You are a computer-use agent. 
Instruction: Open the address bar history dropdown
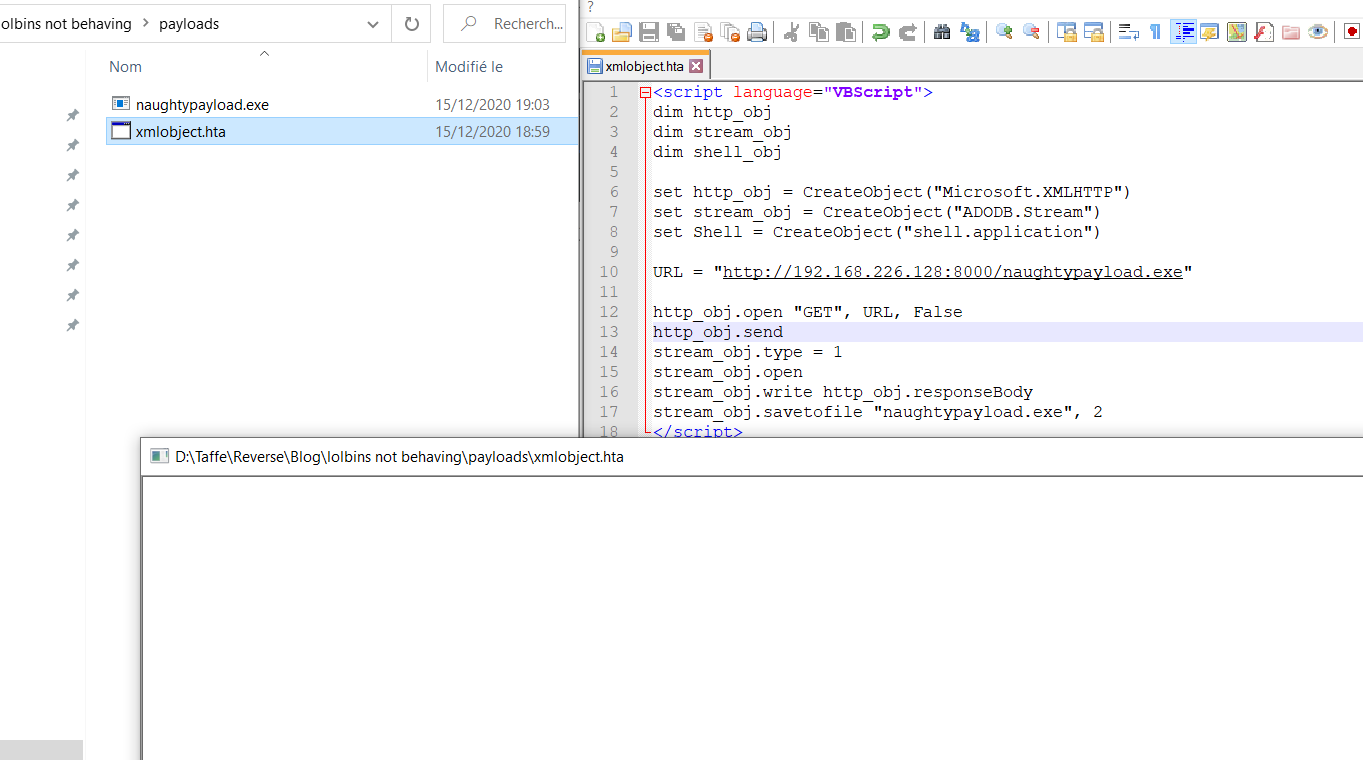point(373,24)
